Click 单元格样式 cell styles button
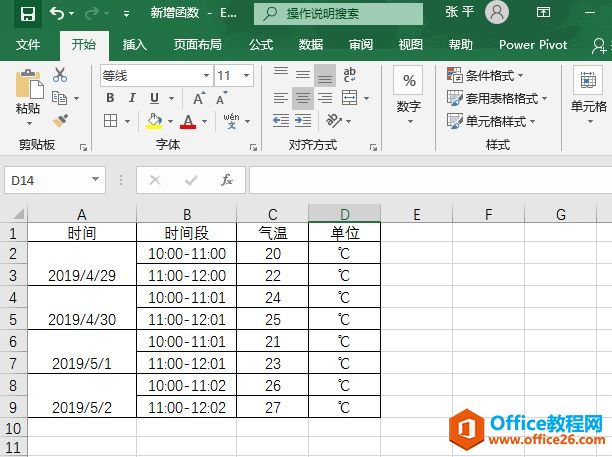This screenshot has width=612, height=457. [491, 121]
